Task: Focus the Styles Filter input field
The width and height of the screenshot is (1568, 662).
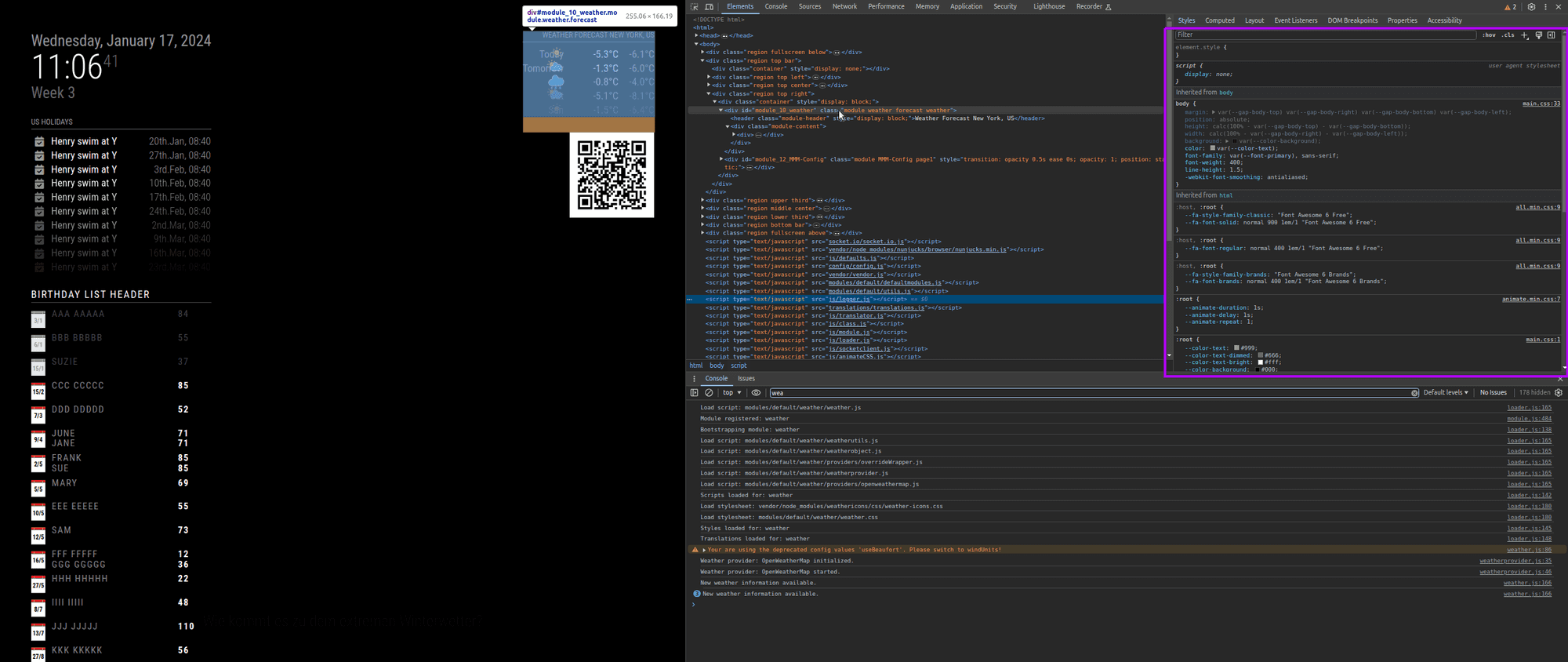Action: (x=1325, y=35)
